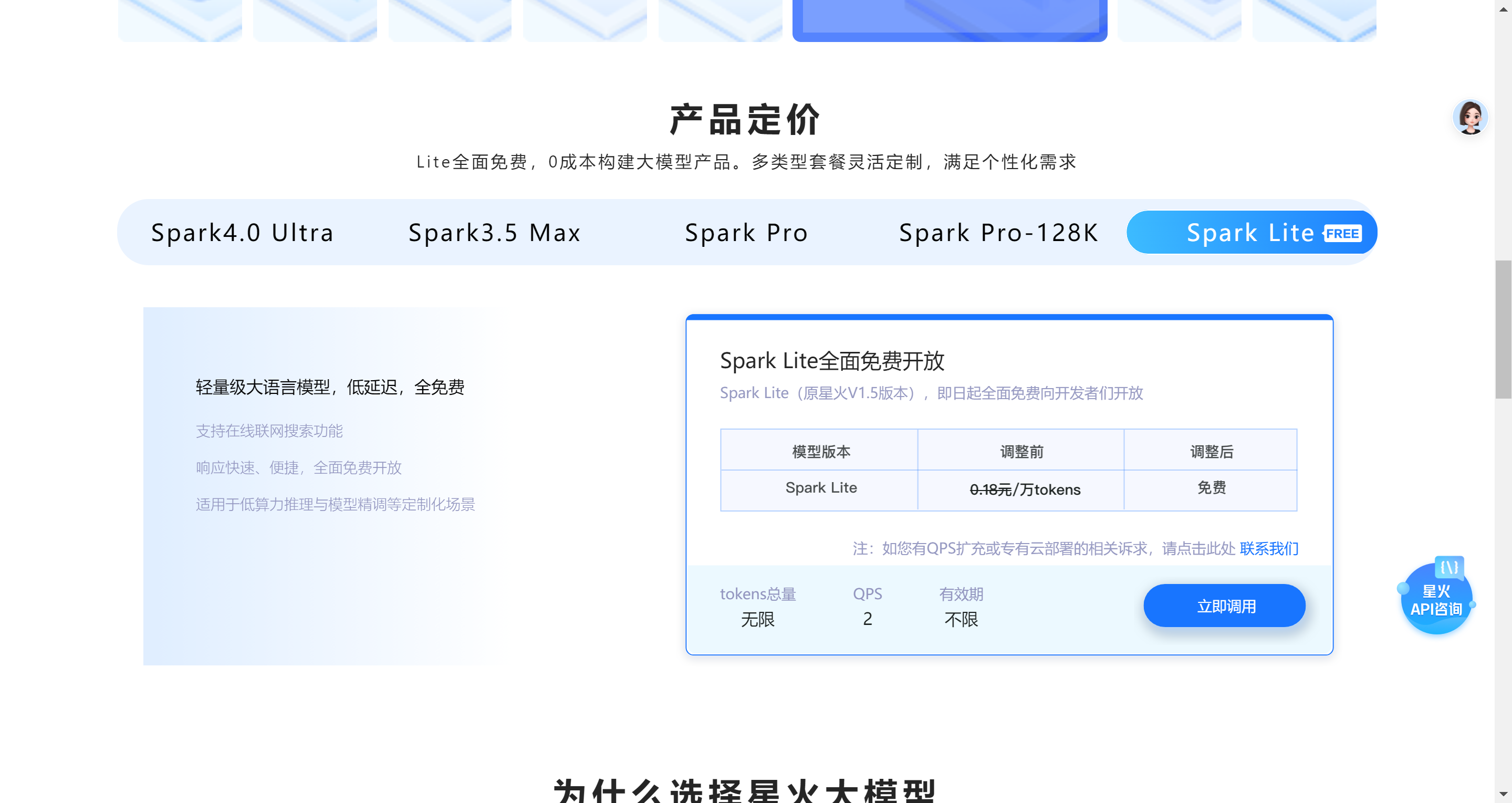Click the last faded thumbnail card at top right
Viewport: 1512px width, 803px height.
(1314, 20)
